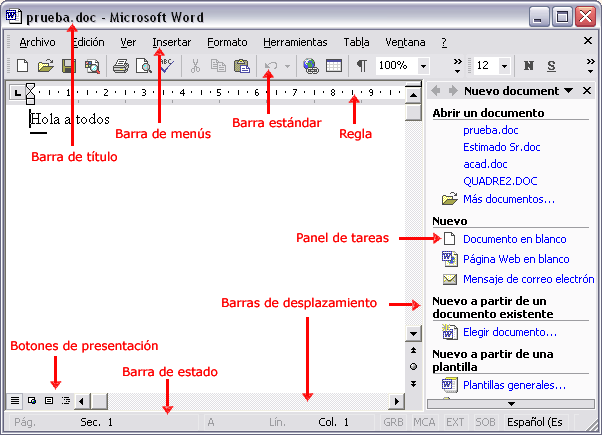Click the Search icon in the toolbar
Image resolution: width=602 pixels, height=435 pixels.
pyautogui.click(x=92, y=66)
